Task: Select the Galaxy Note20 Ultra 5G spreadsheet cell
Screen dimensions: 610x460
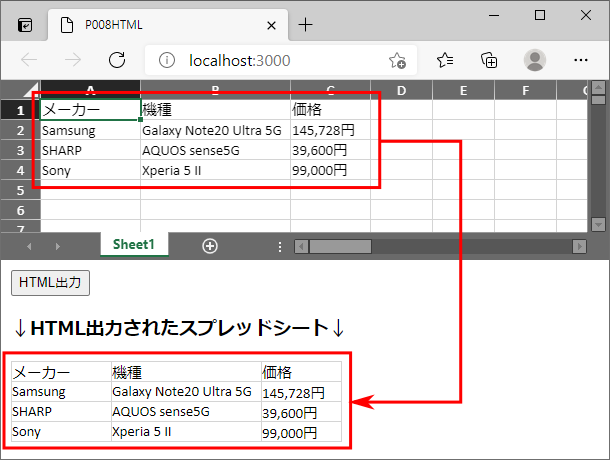Action: coord(215,130)
